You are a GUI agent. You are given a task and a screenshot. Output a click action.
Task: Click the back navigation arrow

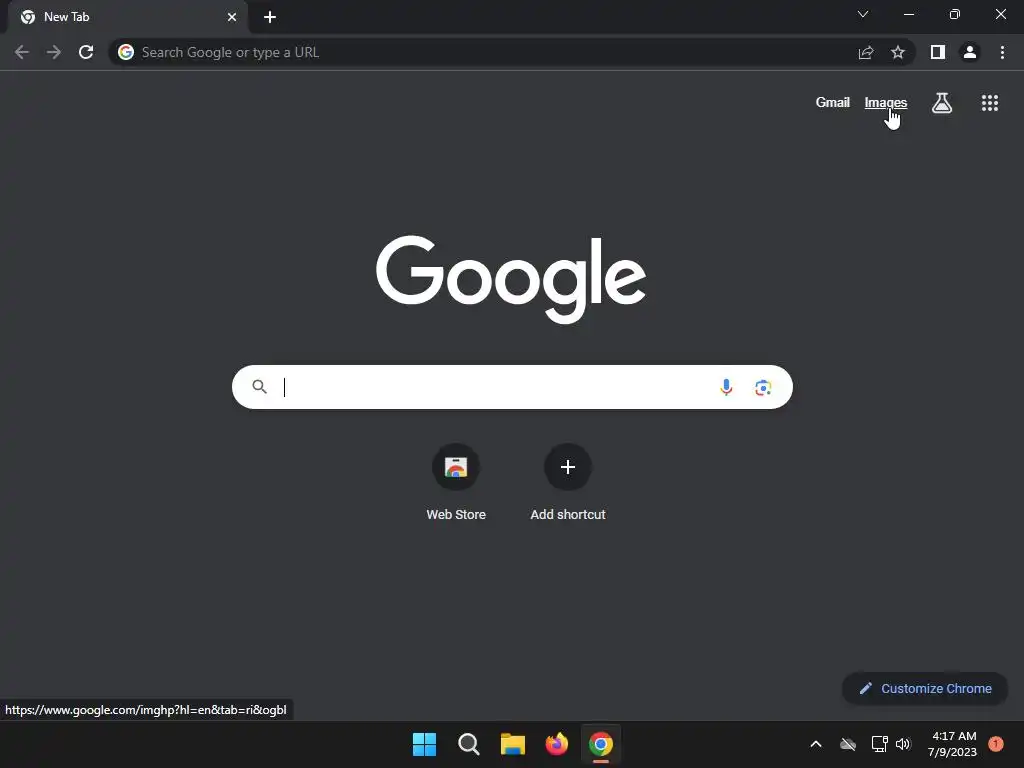tap(22, 52)
